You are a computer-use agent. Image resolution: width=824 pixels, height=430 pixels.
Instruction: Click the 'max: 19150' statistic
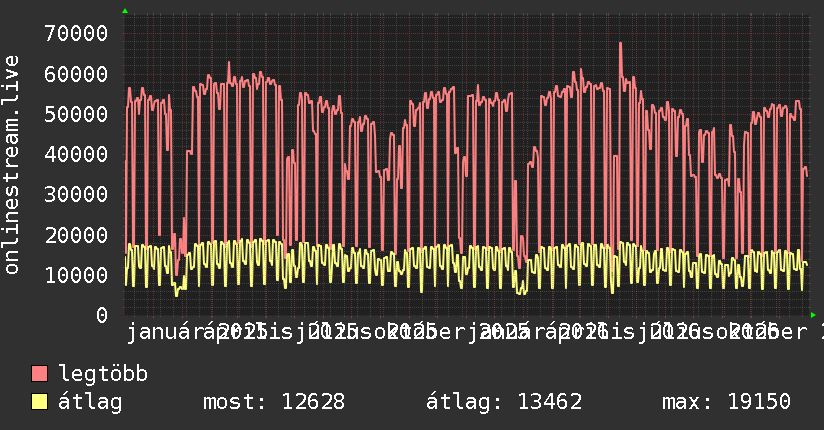pos(726,402)
